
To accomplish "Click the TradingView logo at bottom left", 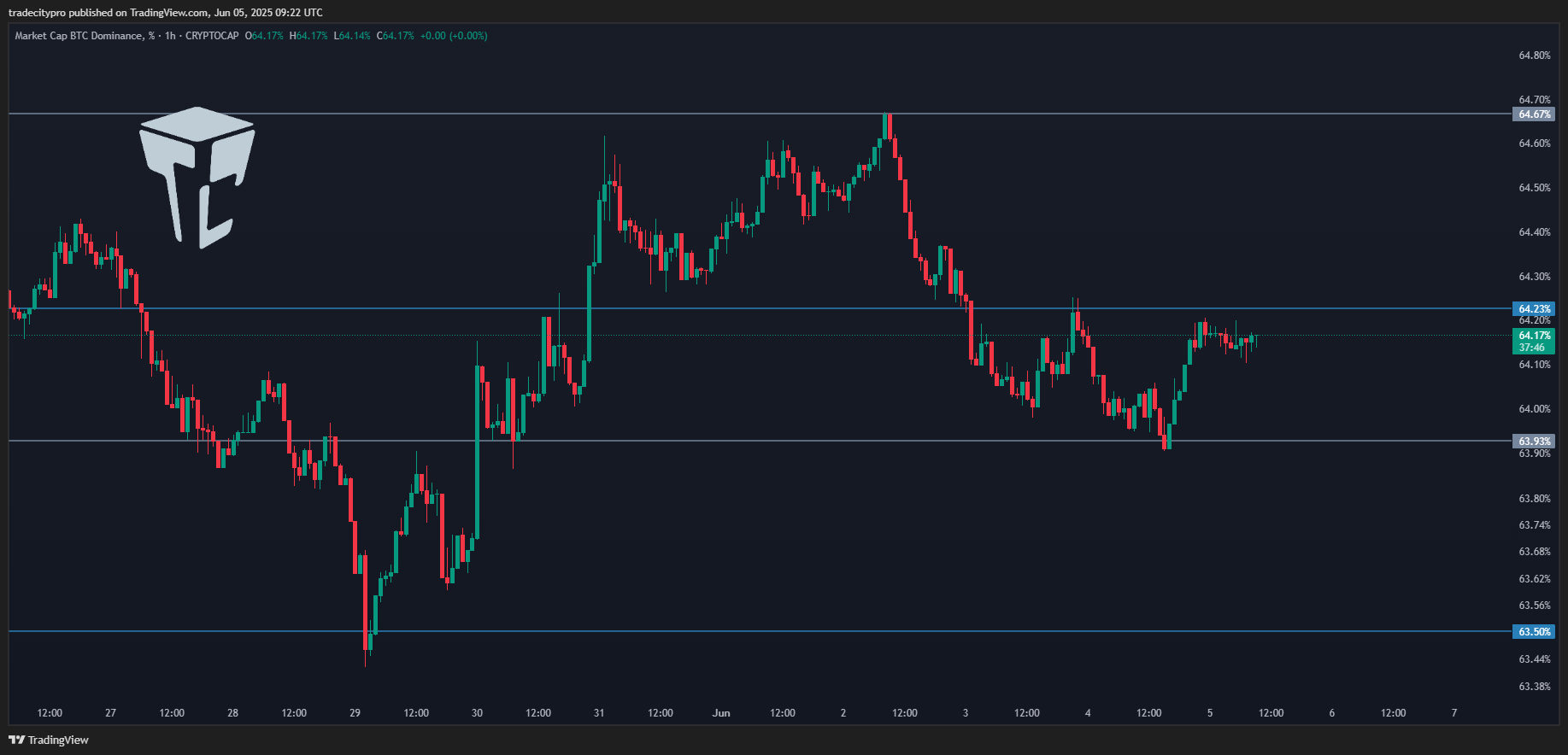I will pos(49,740).
